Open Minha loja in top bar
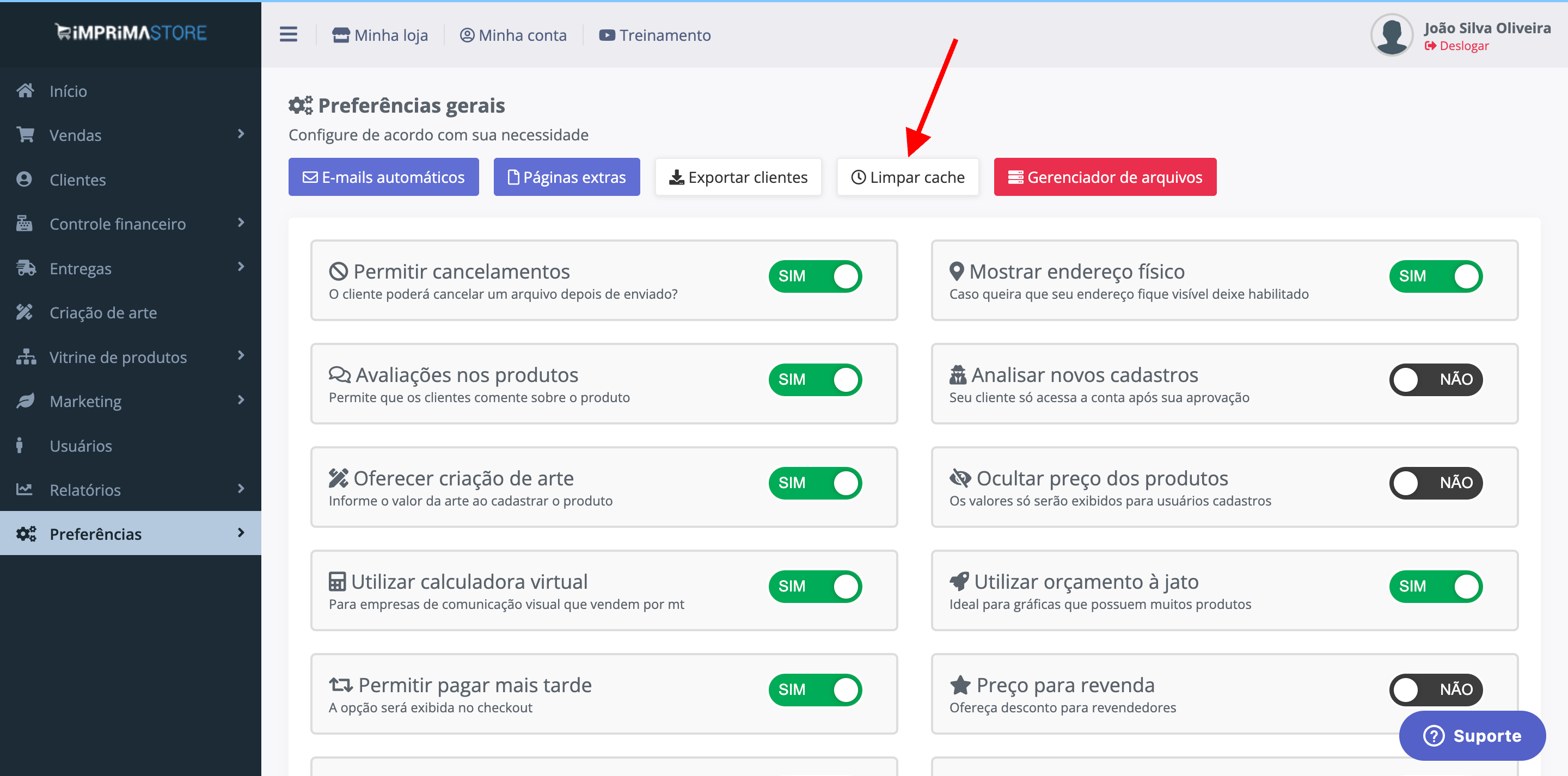The width and height of the screenshot is (1568, 776). click(x=380, y=35)
